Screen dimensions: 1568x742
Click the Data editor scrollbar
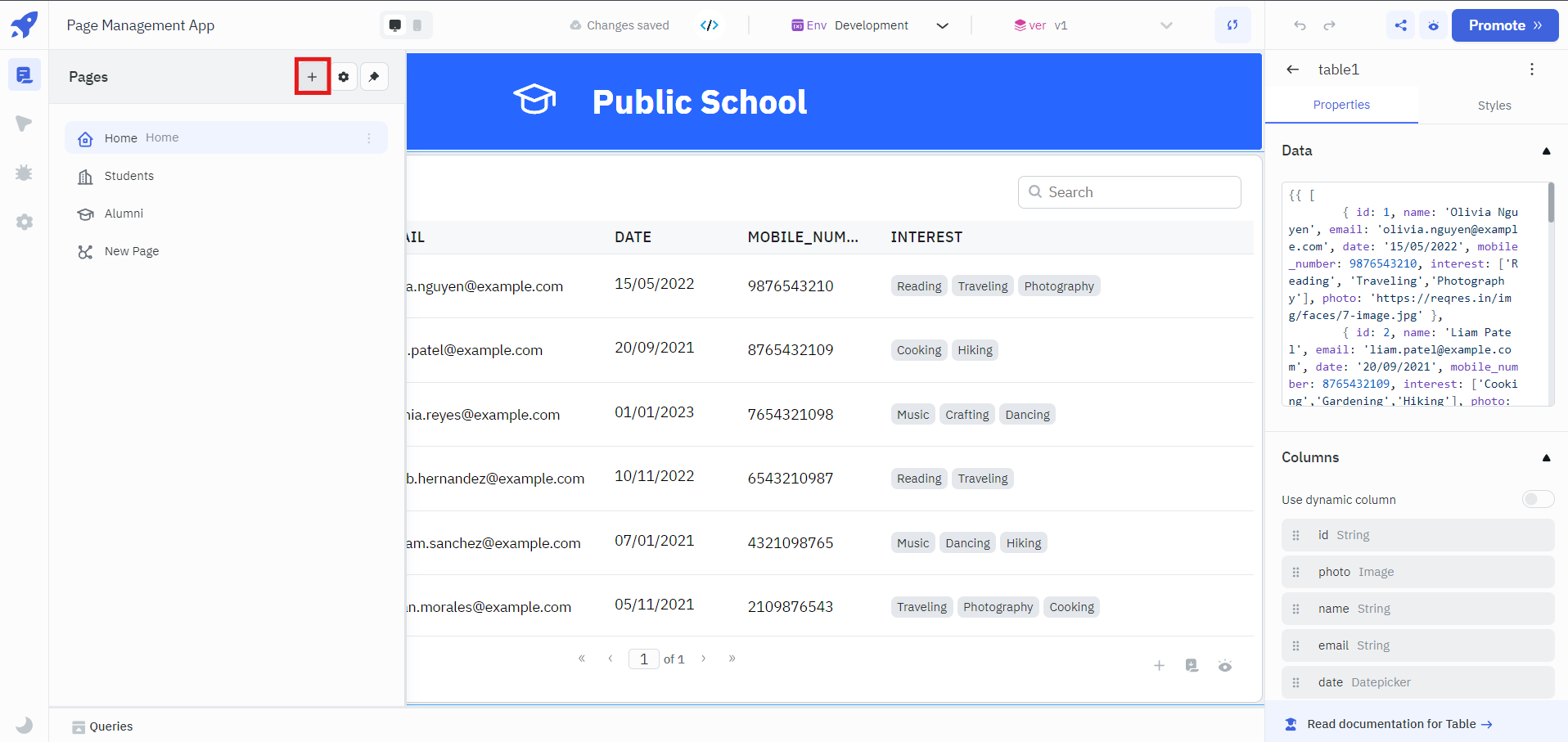click(1551, 203)
